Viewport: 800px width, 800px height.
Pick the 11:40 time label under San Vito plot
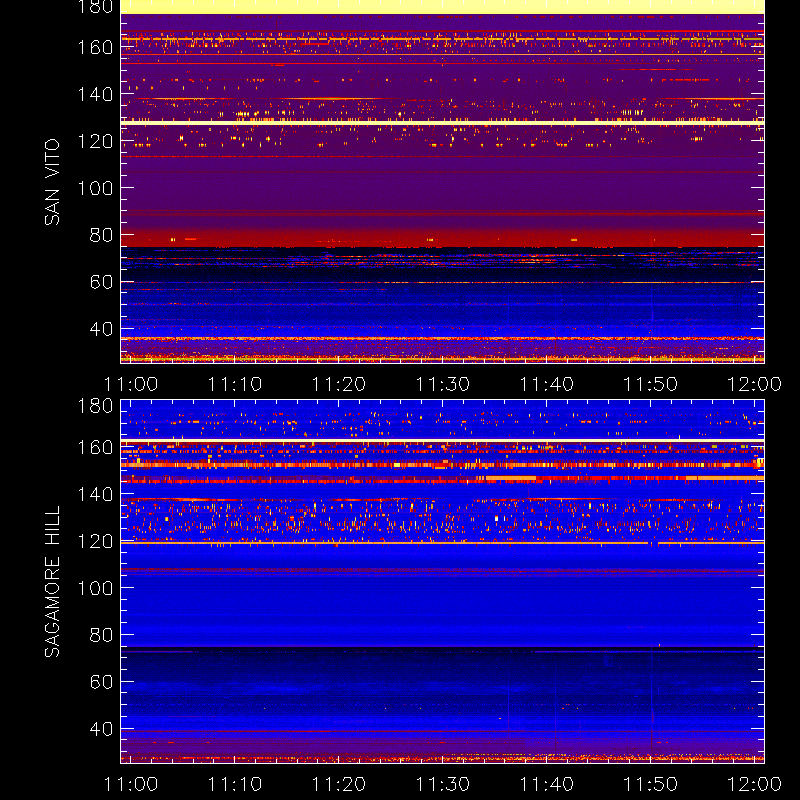click(x=546, y=384)
